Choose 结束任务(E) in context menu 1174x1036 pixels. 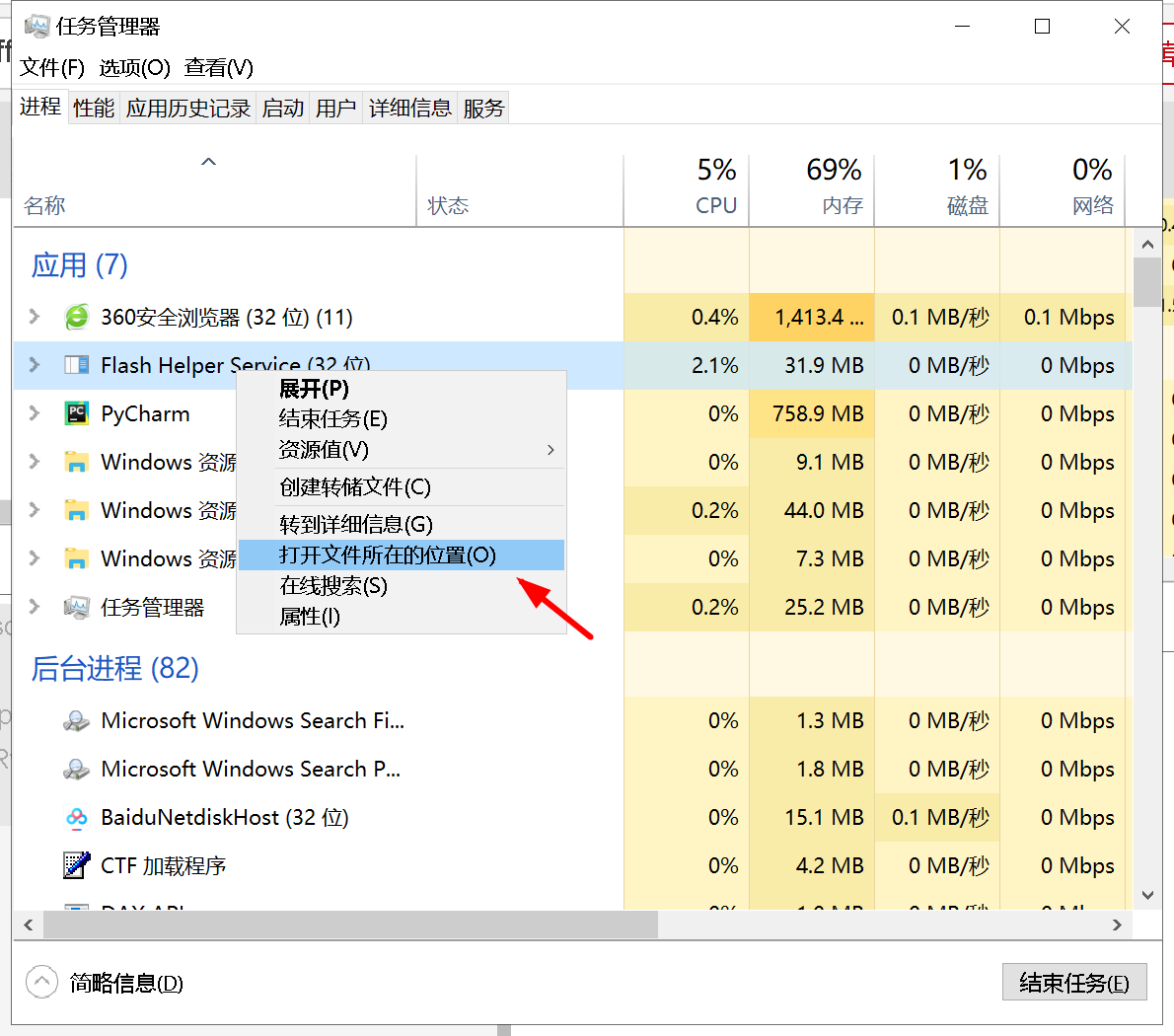pyautogui.click(x=402, y=418)
